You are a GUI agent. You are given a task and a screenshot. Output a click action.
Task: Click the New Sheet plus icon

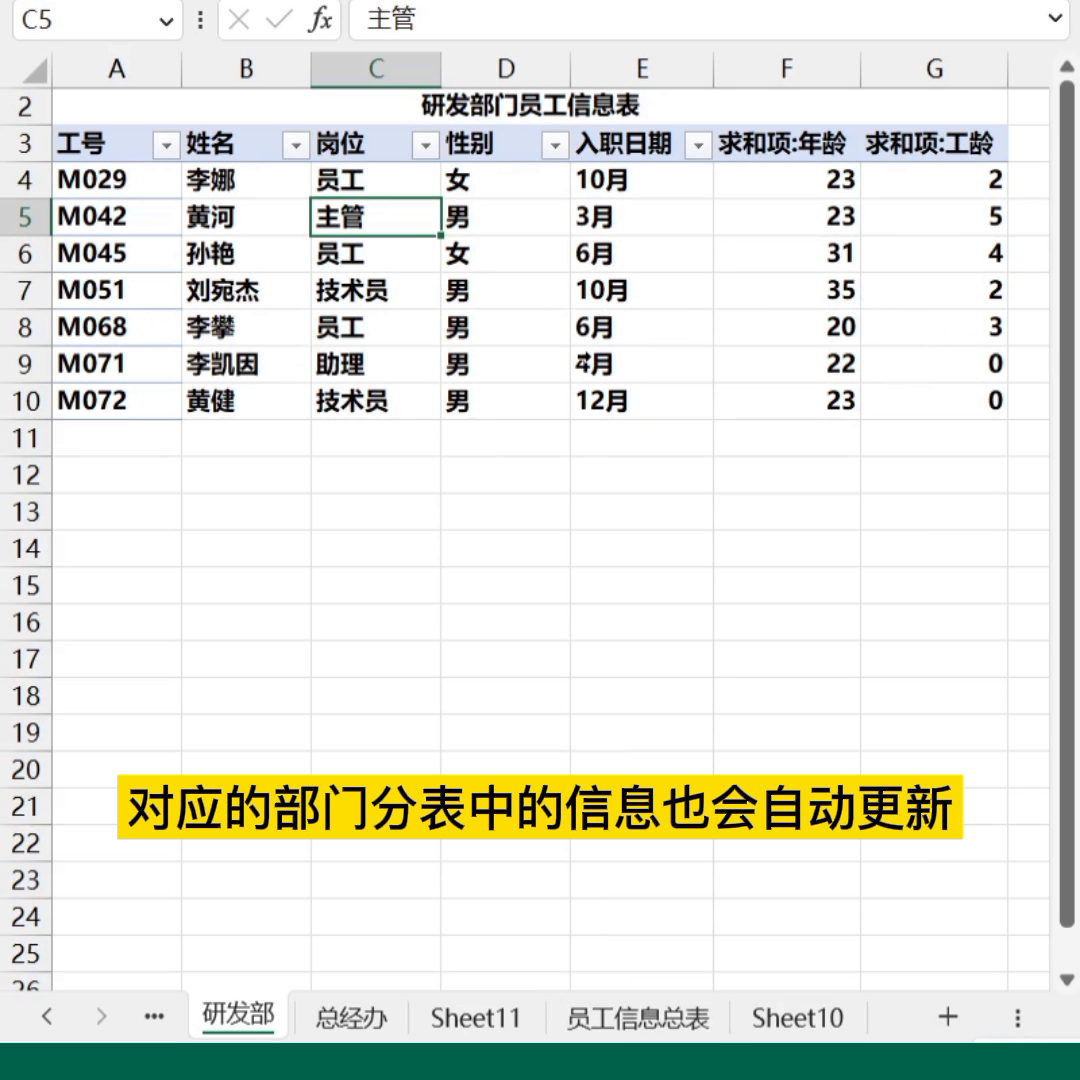click(x=946, y=1017)
